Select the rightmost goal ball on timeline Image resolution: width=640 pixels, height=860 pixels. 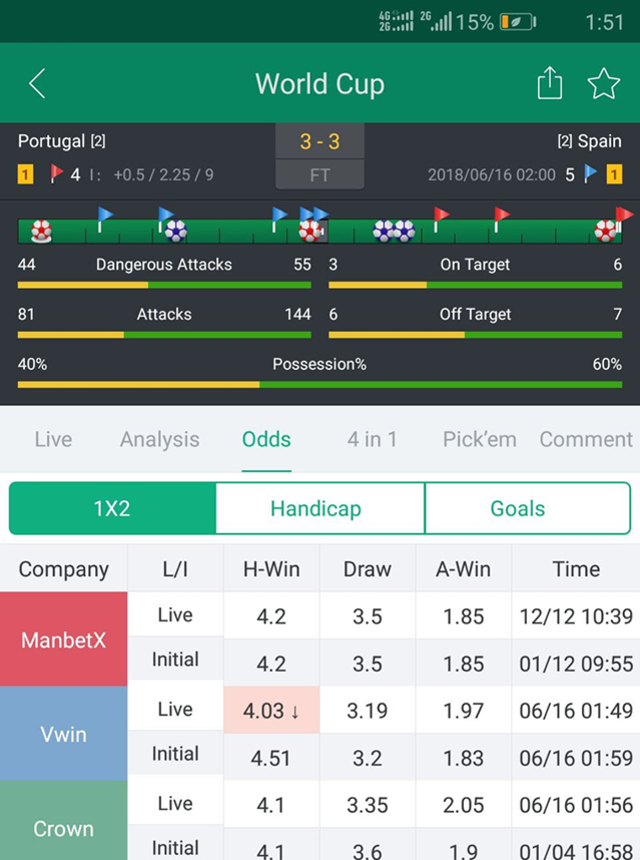(605, 231)
